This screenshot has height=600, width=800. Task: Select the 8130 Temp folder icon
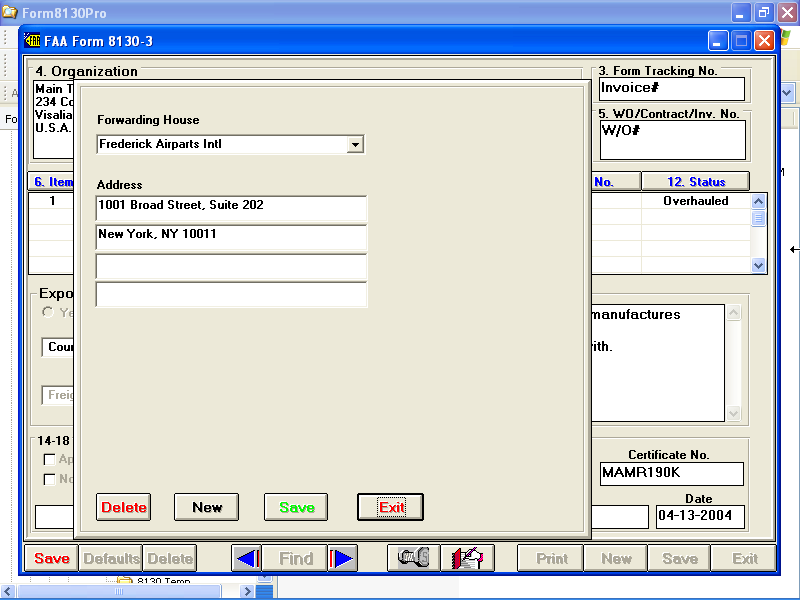coord(125,582)
